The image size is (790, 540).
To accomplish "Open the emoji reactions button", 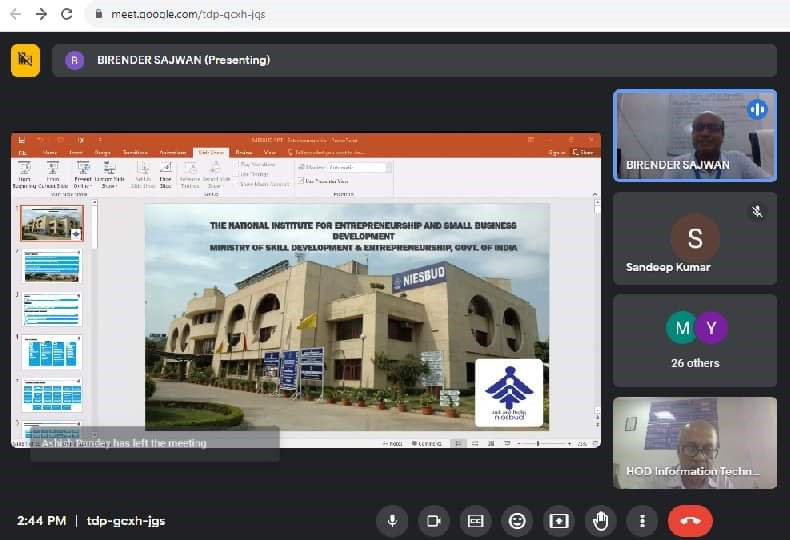I will [x=517, y=520].
